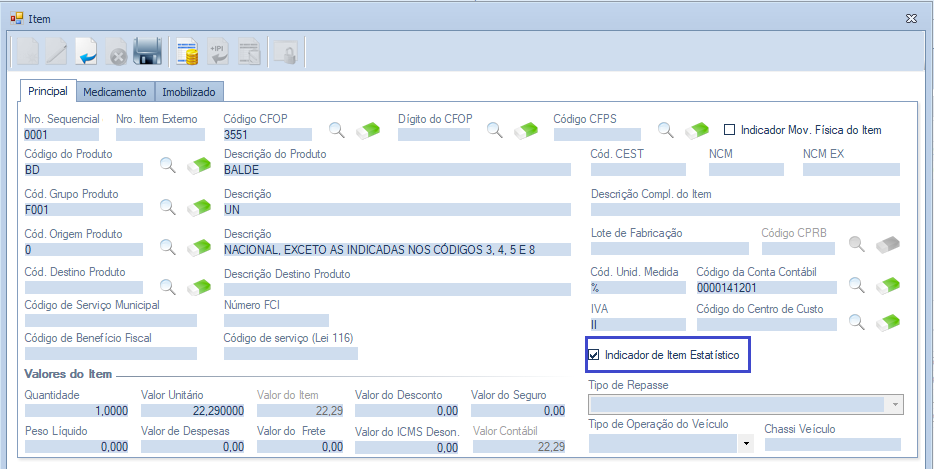Click the Chassi Veículo field

tap(833, 445)
